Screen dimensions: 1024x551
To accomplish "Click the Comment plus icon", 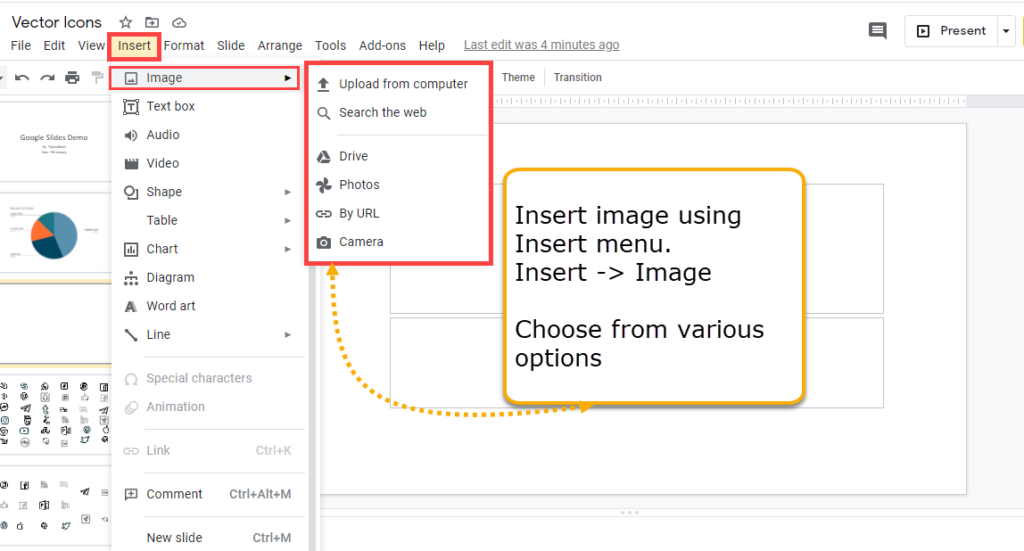I will [x=131, y=494].
